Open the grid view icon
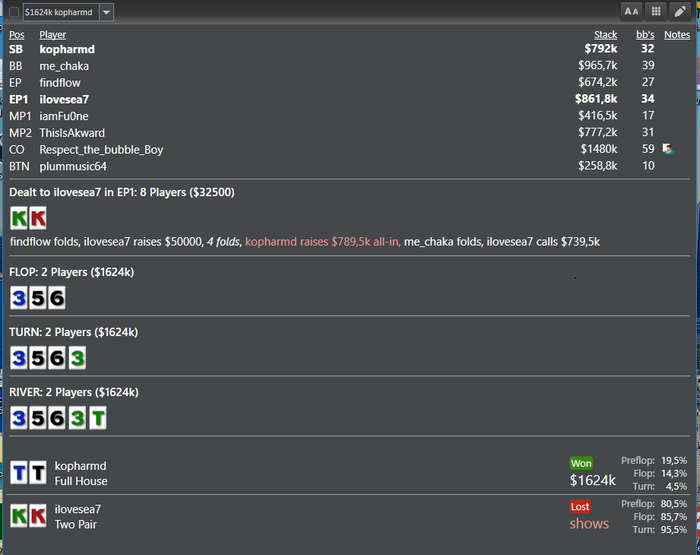The height and width of the screenshot is (555, 700). click(655, 11)
